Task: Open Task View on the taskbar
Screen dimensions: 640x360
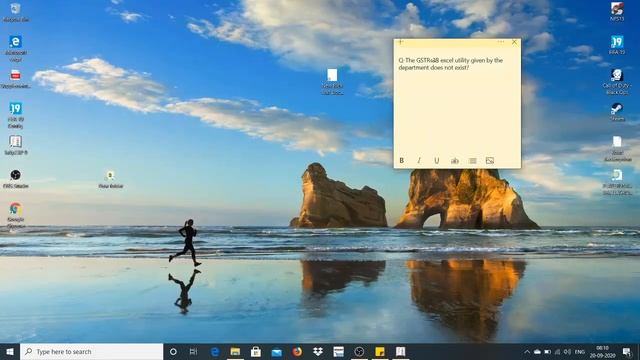Action: (193, 351)
